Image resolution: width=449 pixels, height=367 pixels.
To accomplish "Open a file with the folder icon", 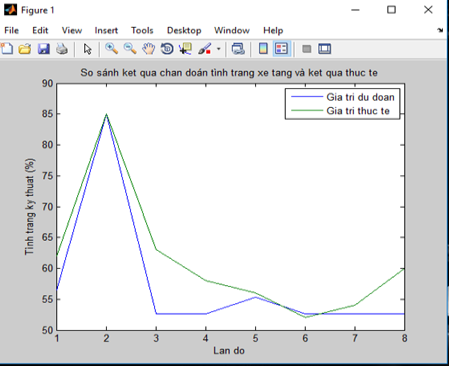I will tap(25, 49).
